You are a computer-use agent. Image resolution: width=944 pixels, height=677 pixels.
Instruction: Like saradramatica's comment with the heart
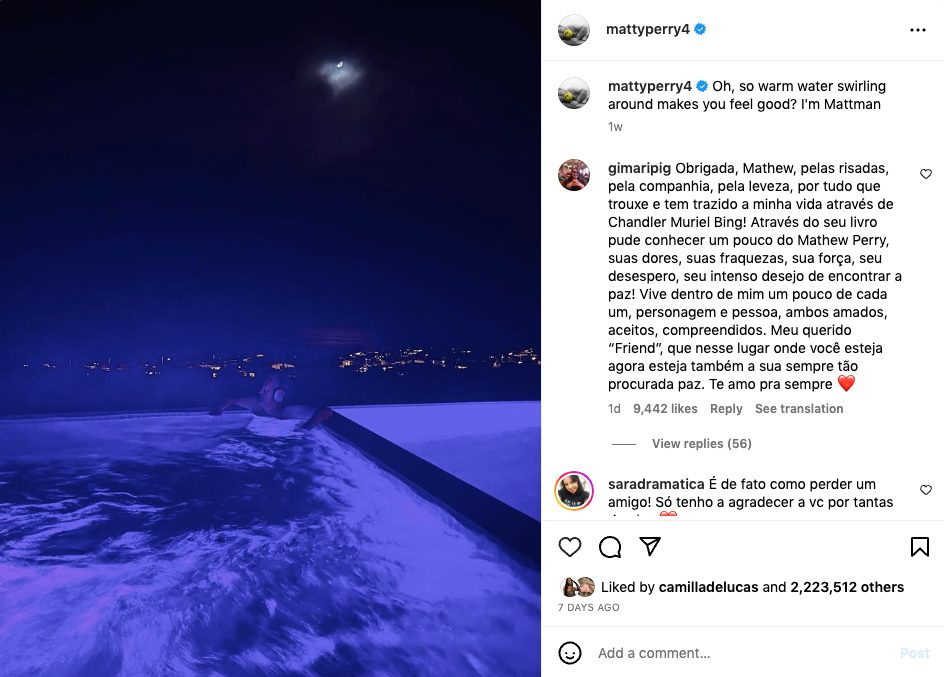point(926,490)
